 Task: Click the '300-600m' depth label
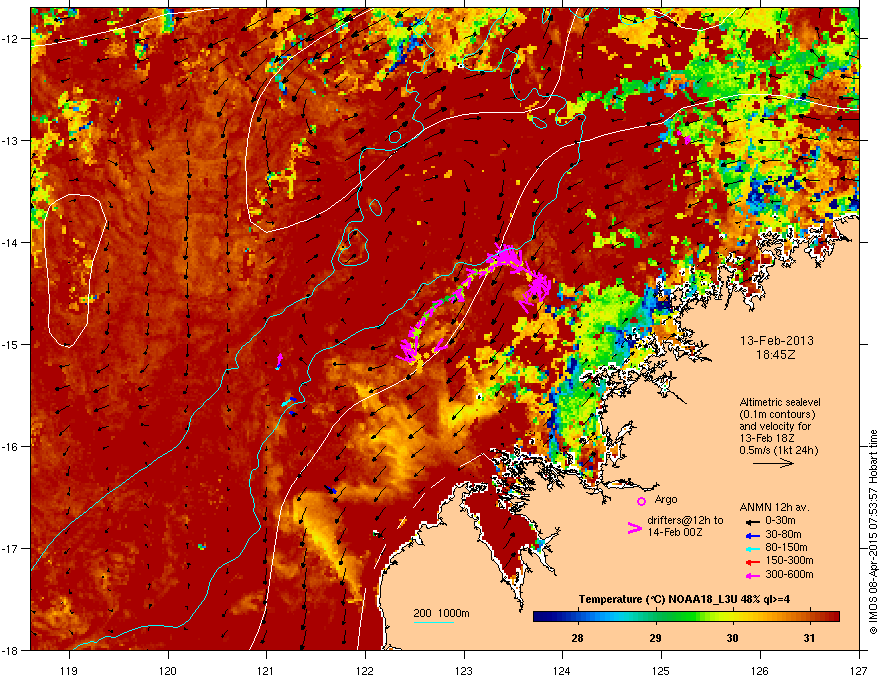coord(789,574)
